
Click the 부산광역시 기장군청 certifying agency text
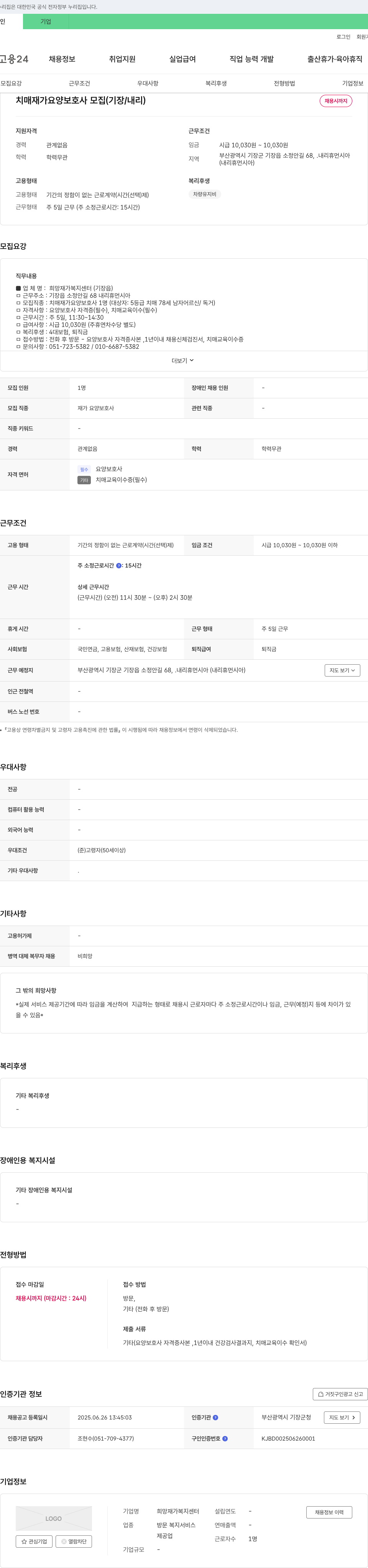point(286,1418)
